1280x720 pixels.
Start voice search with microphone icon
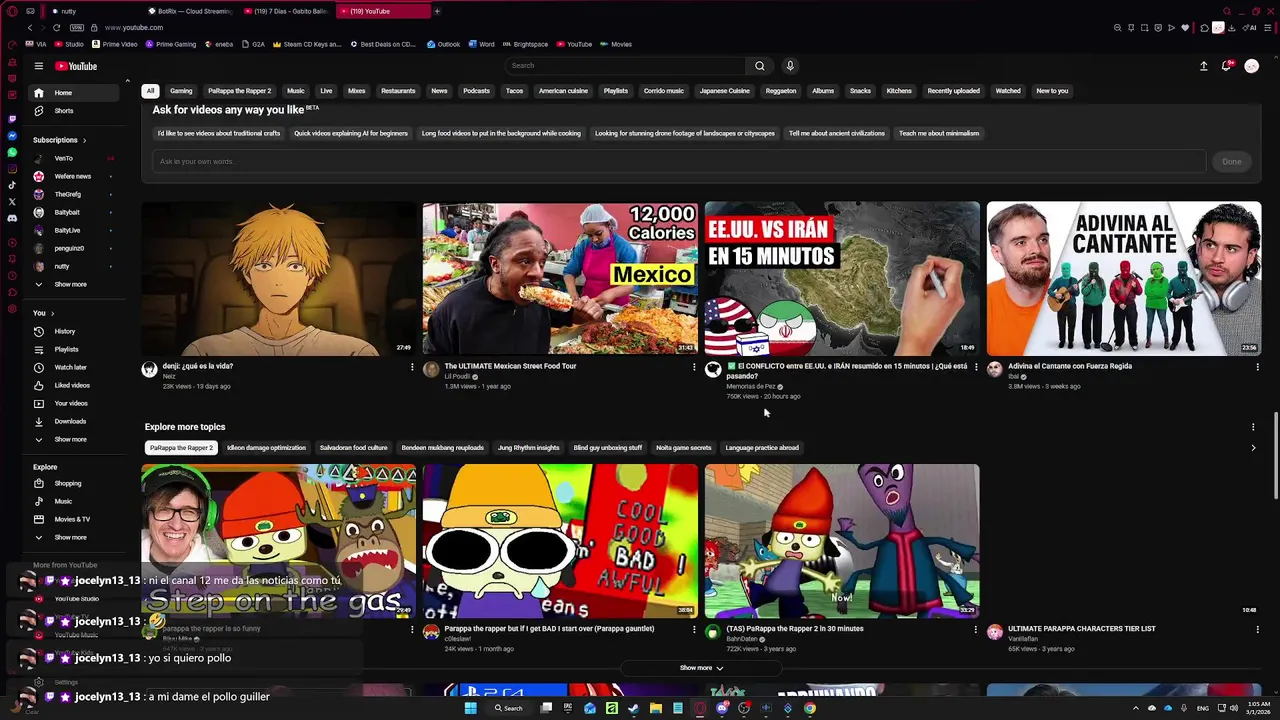(790, 66)
